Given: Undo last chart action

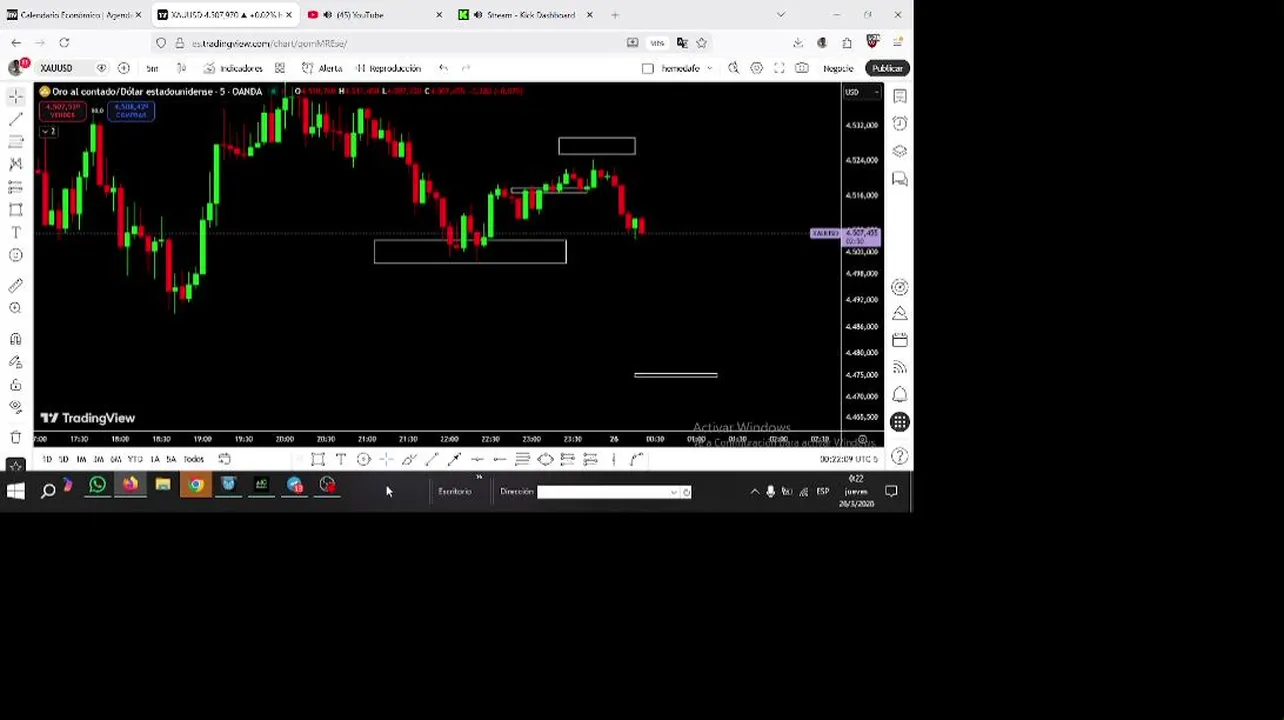Looking at the screenshot, I should [x=443, y=68].
